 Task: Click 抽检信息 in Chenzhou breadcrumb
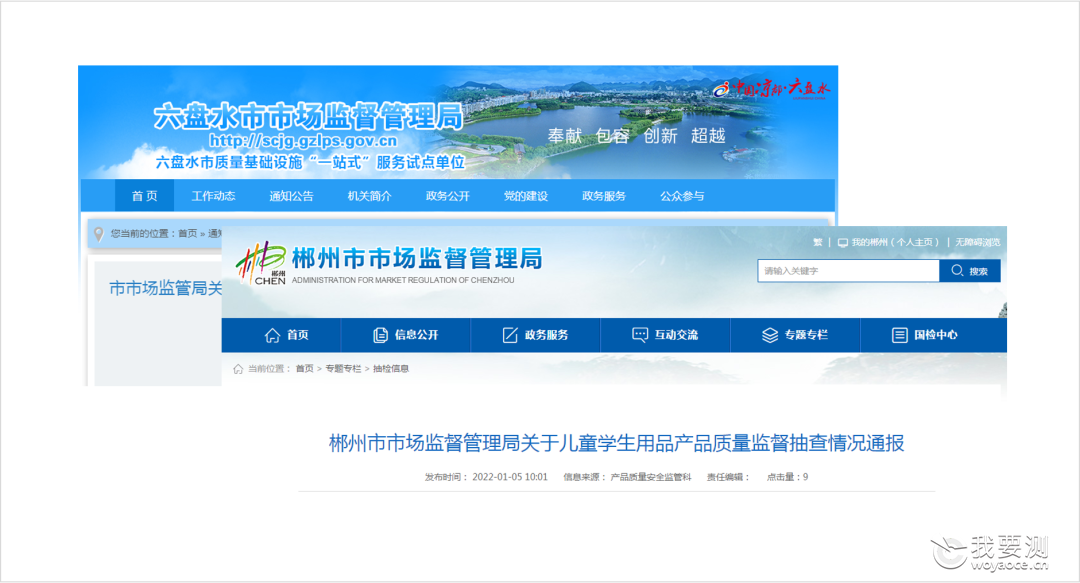coord(391,369)
